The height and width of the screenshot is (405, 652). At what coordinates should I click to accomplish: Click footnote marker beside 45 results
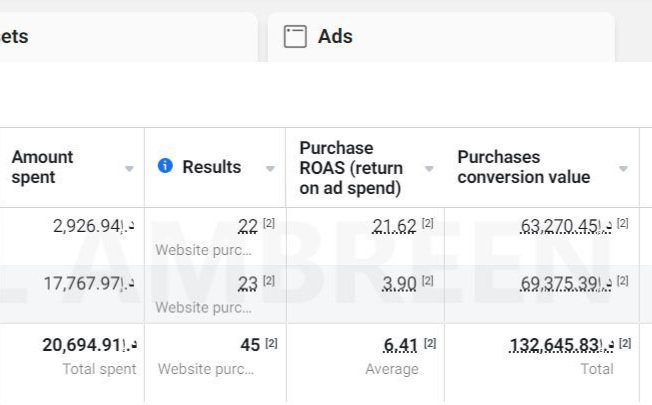270,343
